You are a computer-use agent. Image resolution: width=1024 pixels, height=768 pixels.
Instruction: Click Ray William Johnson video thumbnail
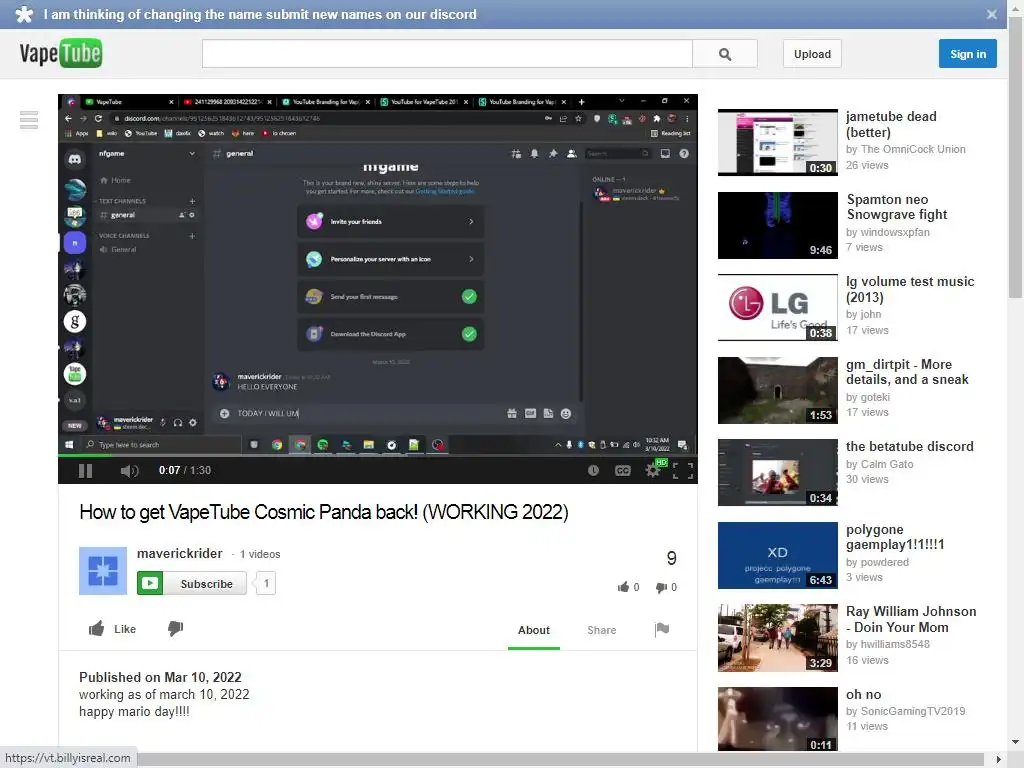coord(777,638)
